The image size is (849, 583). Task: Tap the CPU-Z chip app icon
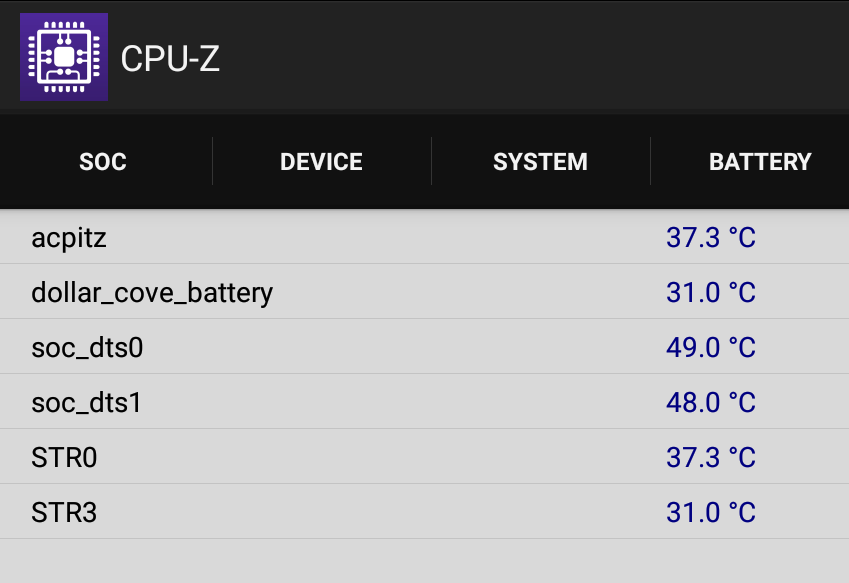click(64, 57)
